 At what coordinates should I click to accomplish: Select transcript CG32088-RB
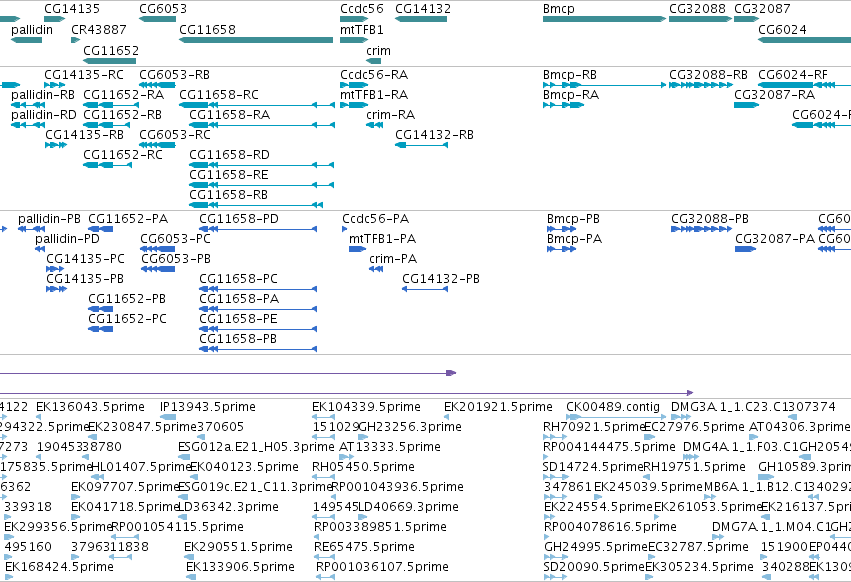[x=701, y=85]
